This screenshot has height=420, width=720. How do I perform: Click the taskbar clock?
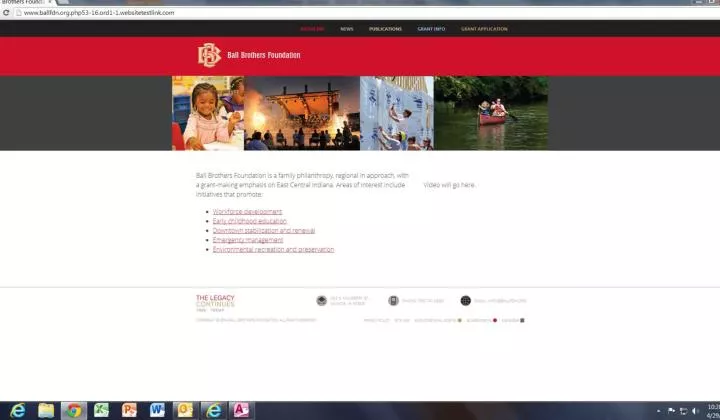coord(713,411)
